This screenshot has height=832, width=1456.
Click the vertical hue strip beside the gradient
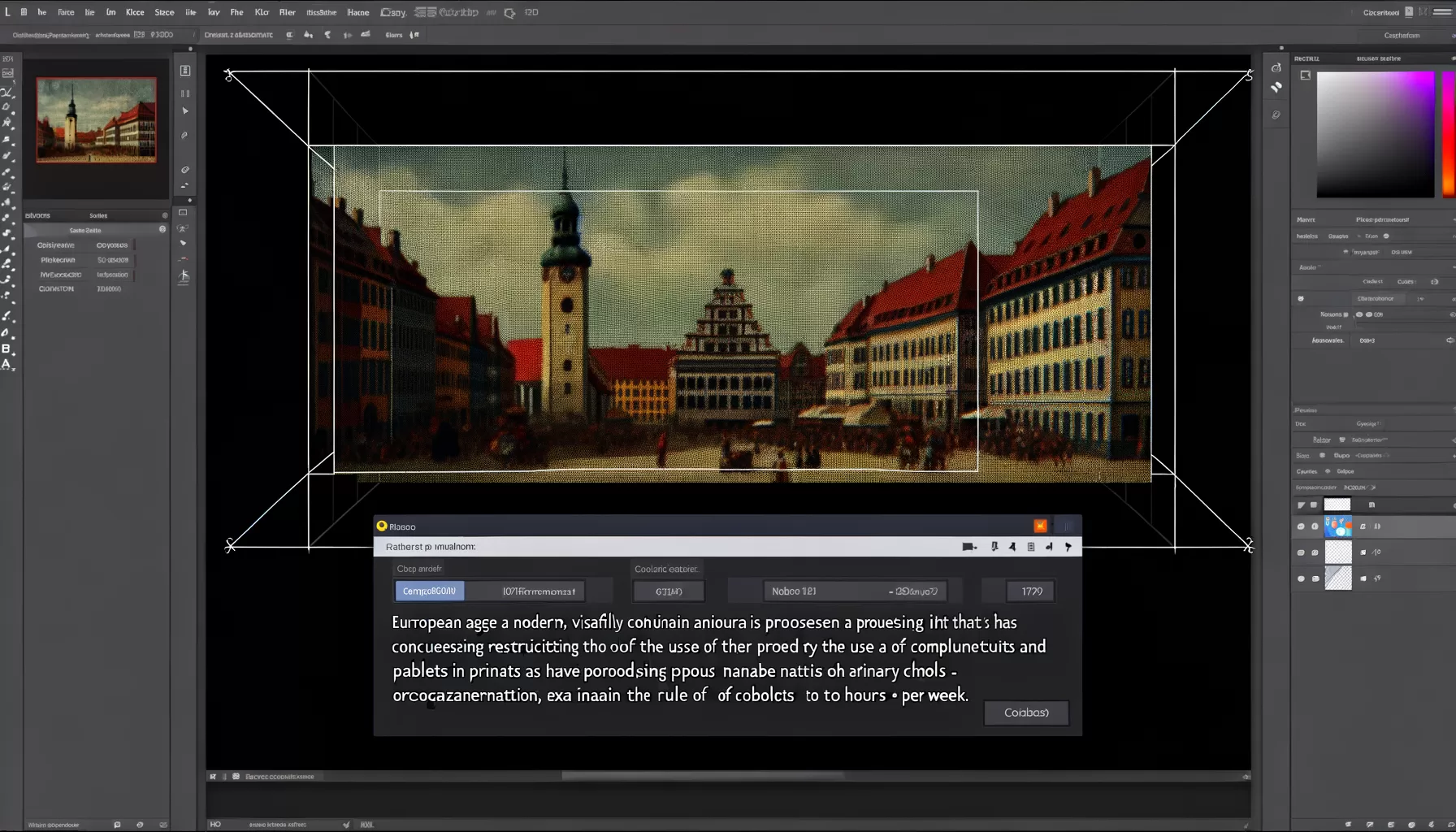(x=1449, y=134)
